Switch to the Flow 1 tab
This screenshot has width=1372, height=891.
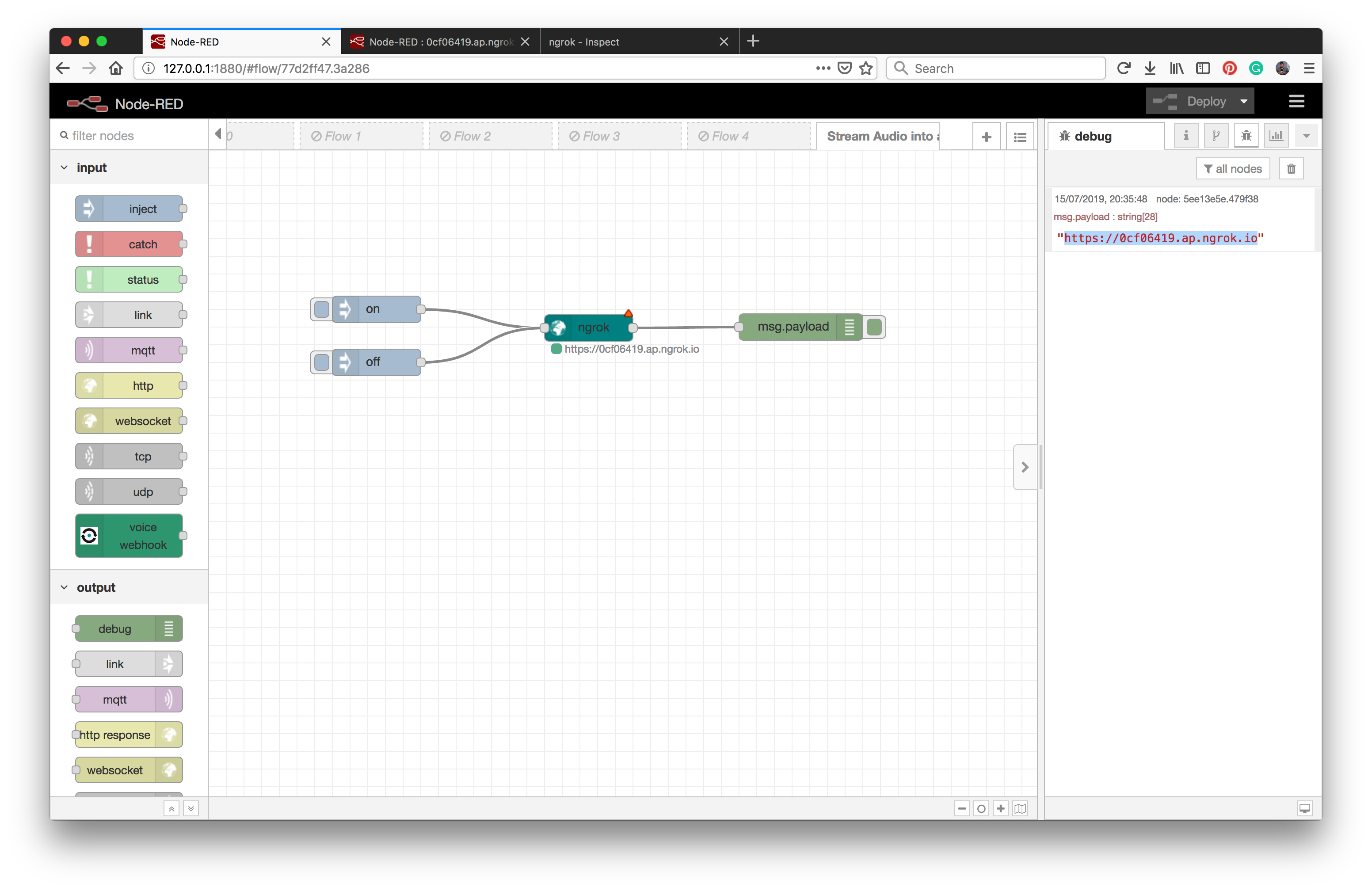[x=361, y=137]
